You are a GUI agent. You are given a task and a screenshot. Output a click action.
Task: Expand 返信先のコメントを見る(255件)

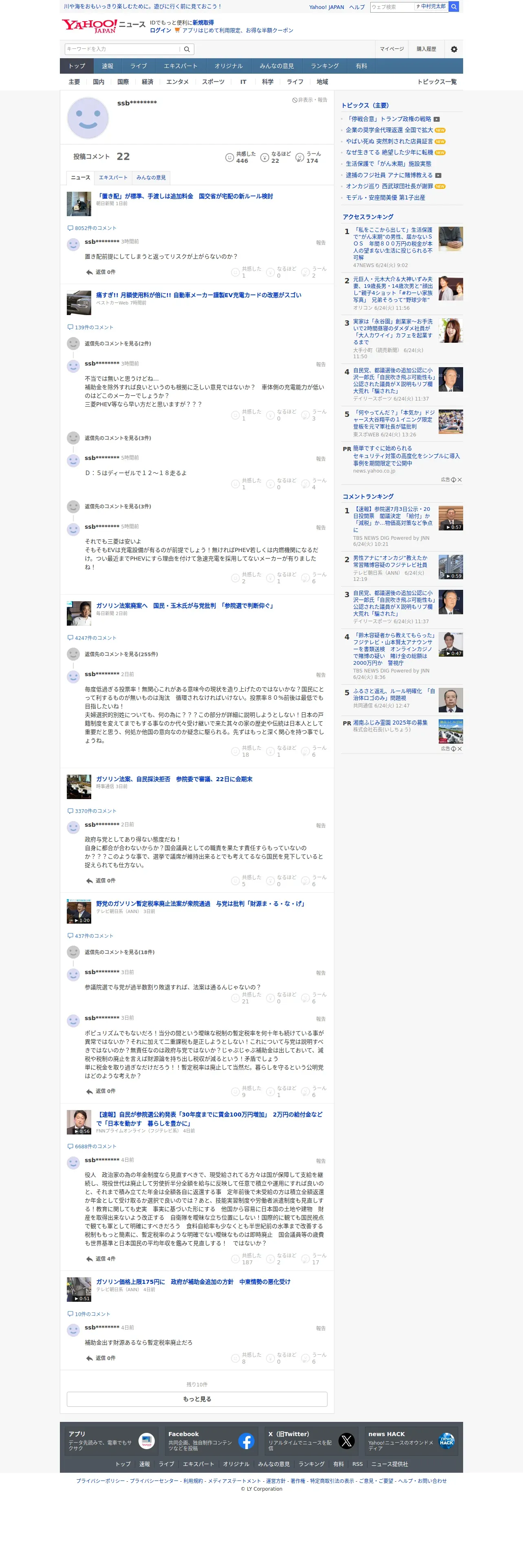click(x=121, y=654)
